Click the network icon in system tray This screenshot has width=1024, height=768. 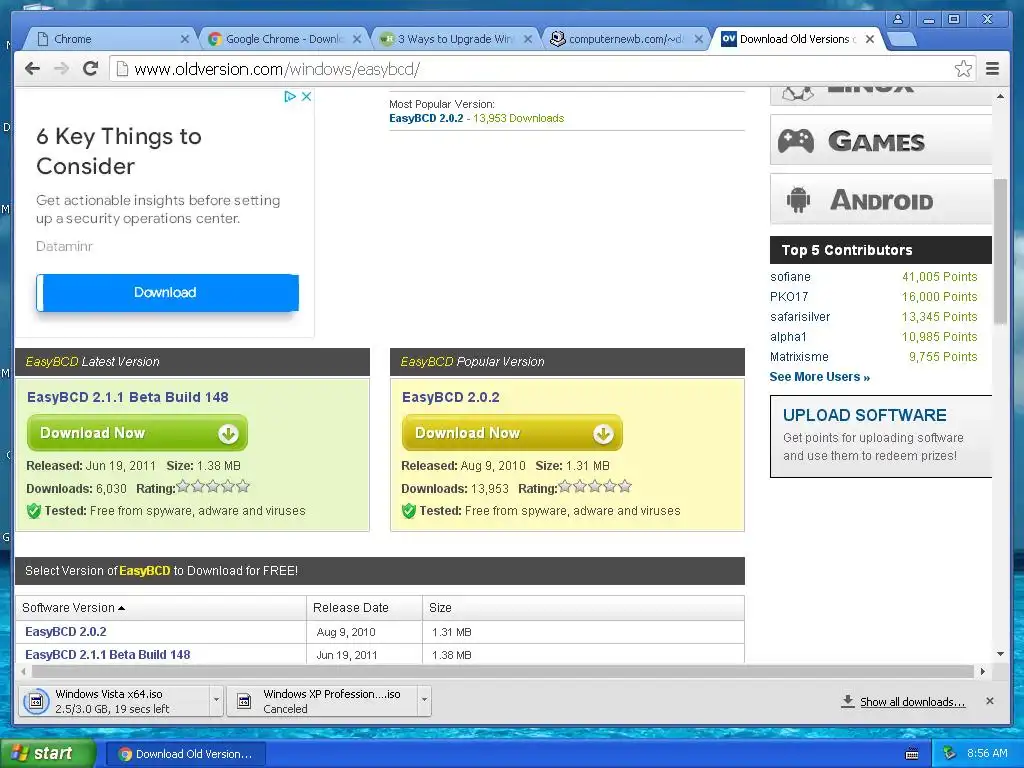(x=950, y=753)
